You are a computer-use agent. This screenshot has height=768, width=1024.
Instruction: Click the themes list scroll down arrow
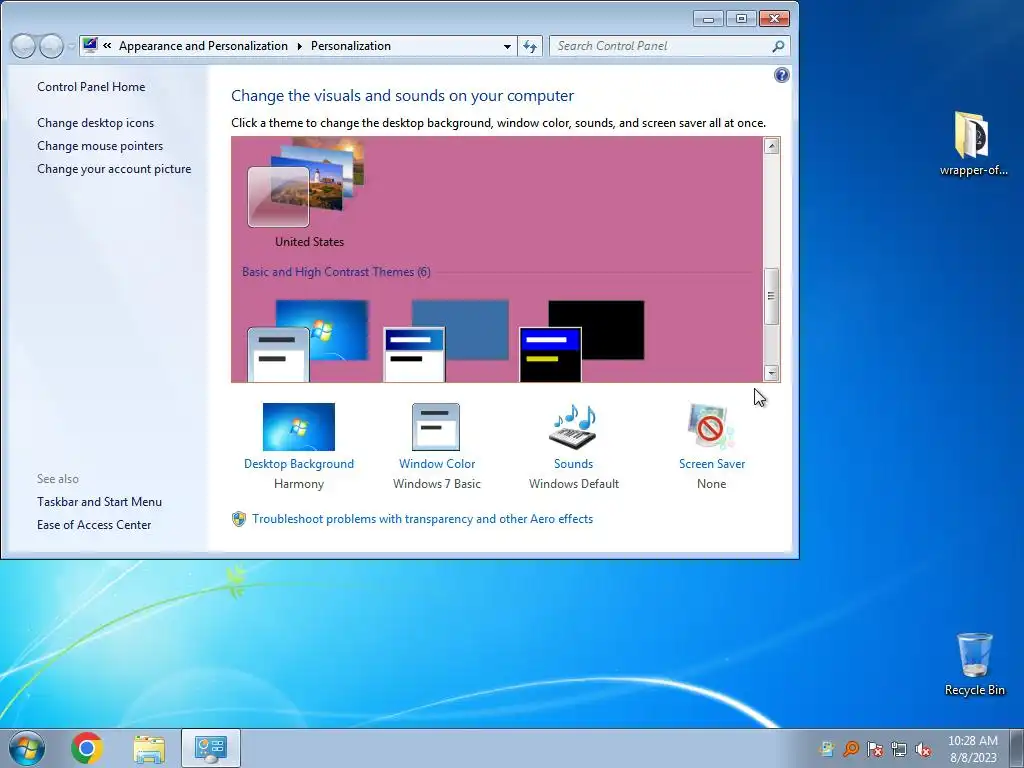pos(771,373)
